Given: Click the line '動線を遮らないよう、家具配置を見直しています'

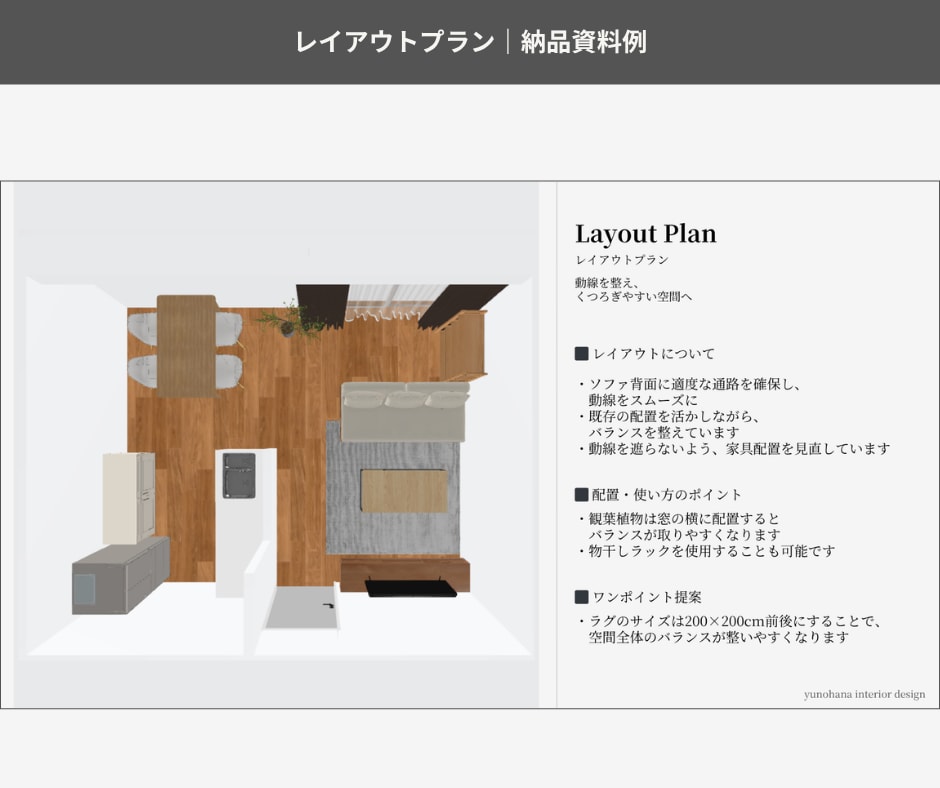Looking at the screenshot, I should 739,449.
